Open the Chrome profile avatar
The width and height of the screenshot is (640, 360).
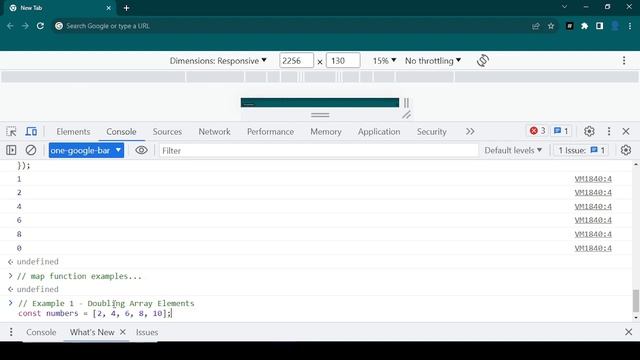pos(615,26)
